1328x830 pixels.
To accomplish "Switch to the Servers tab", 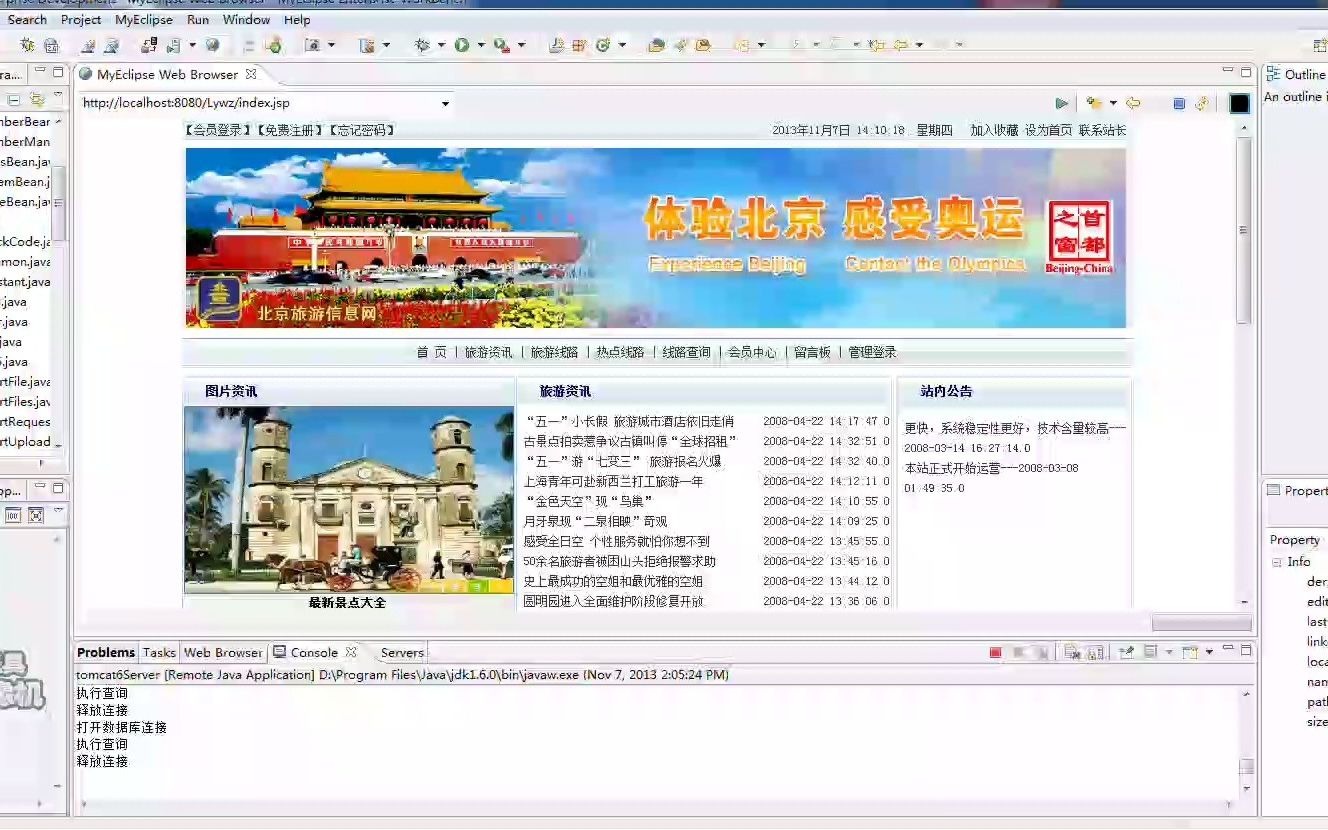I will pos(401,652).
